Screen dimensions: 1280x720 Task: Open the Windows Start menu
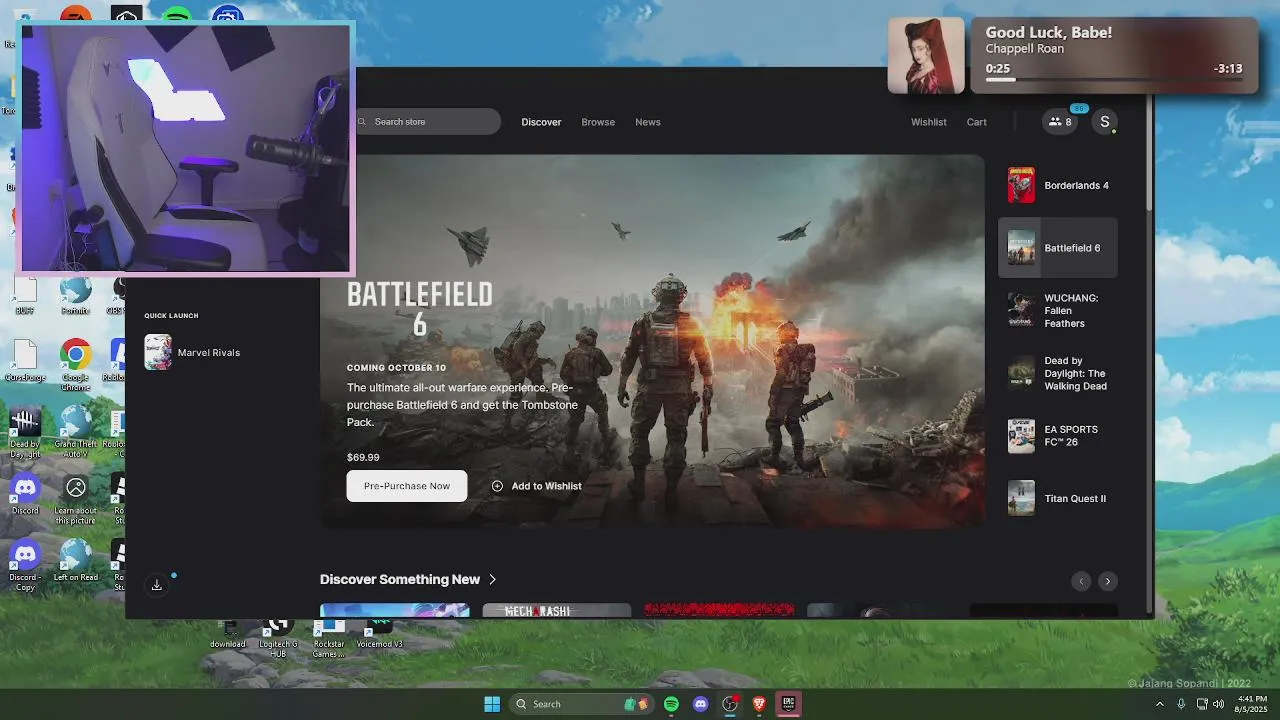[492, 704]
